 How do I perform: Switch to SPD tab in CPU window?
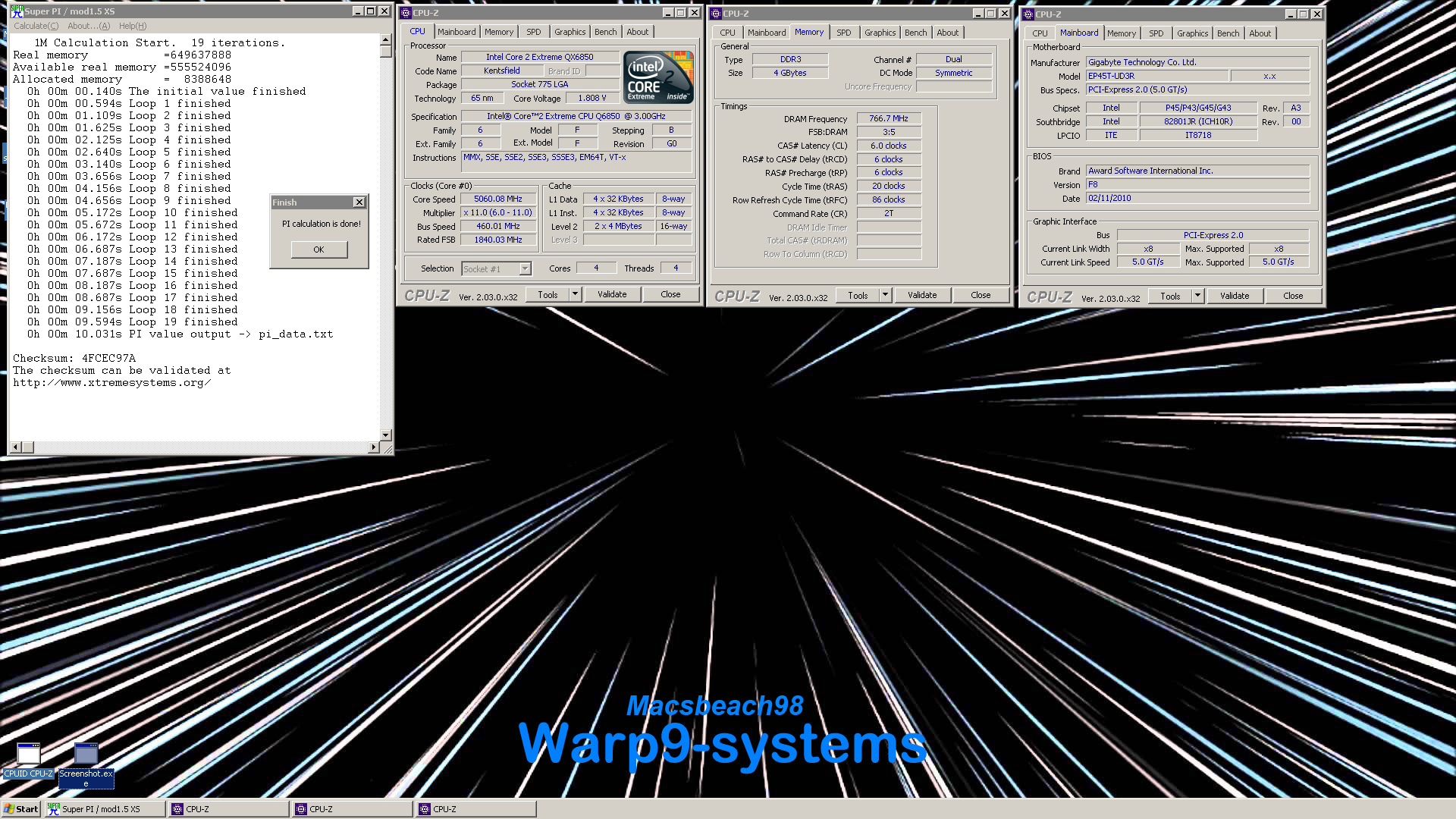pyautogui.click(x=534, y=32)
